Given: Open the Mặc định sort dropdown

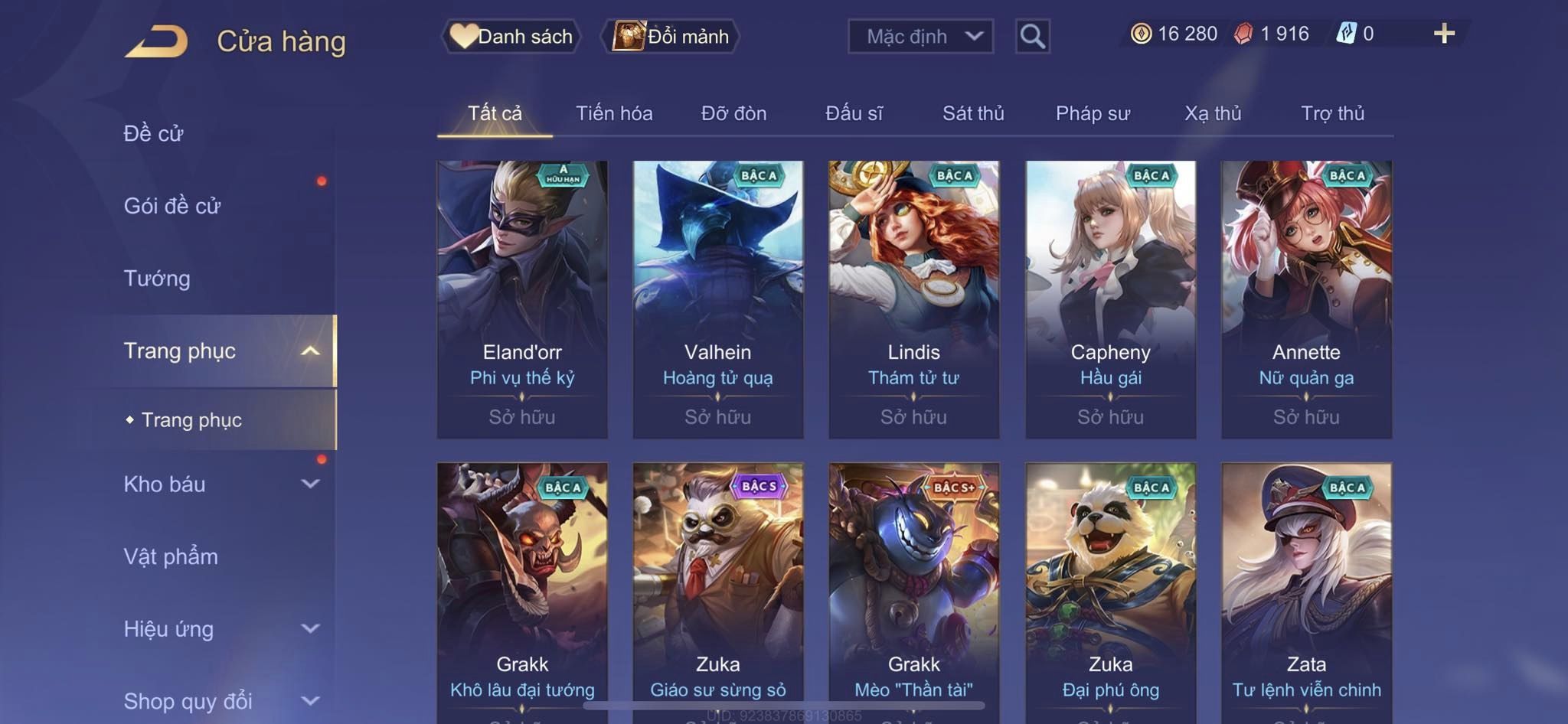Looking at the screenshot, I should 920,36.
